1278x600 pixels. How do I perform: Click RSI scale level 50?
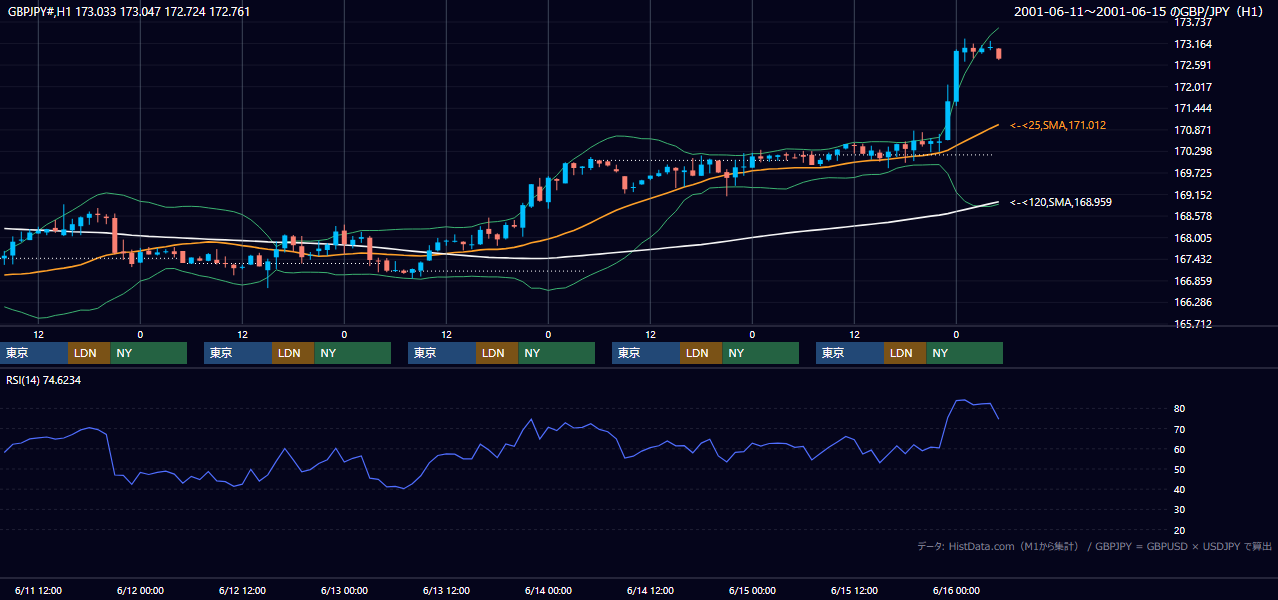coord(1179,469)
